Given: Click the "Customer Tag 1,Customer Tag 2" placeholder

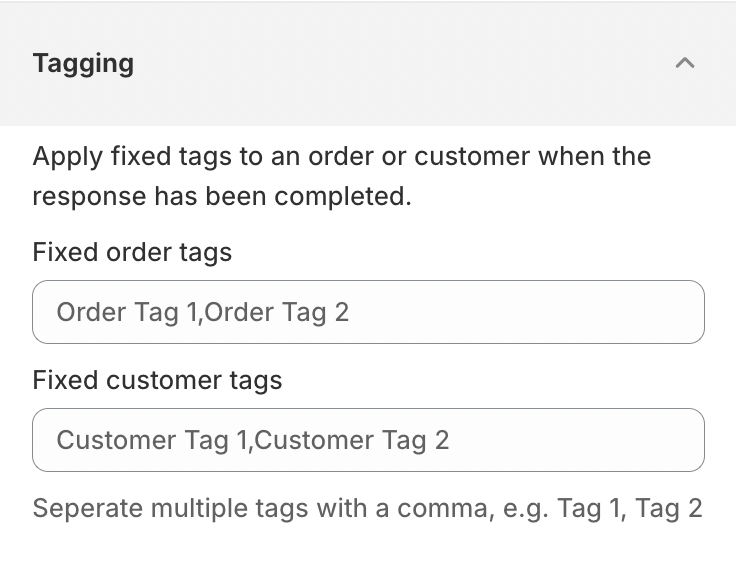Looking at the screenshot, I should click(x=253, y=440).
